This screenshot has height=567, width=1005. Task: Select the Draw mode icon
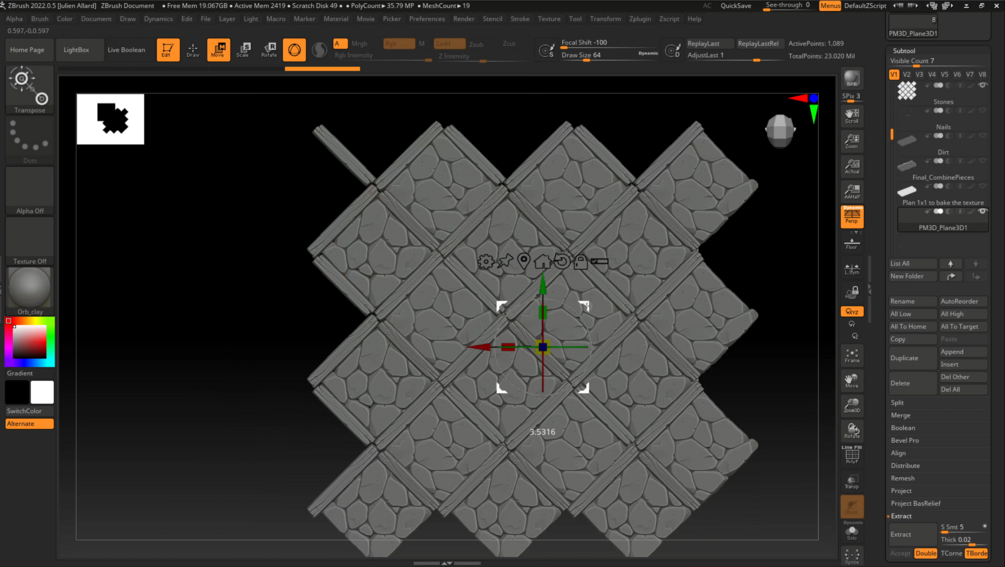tap(193, 49)
